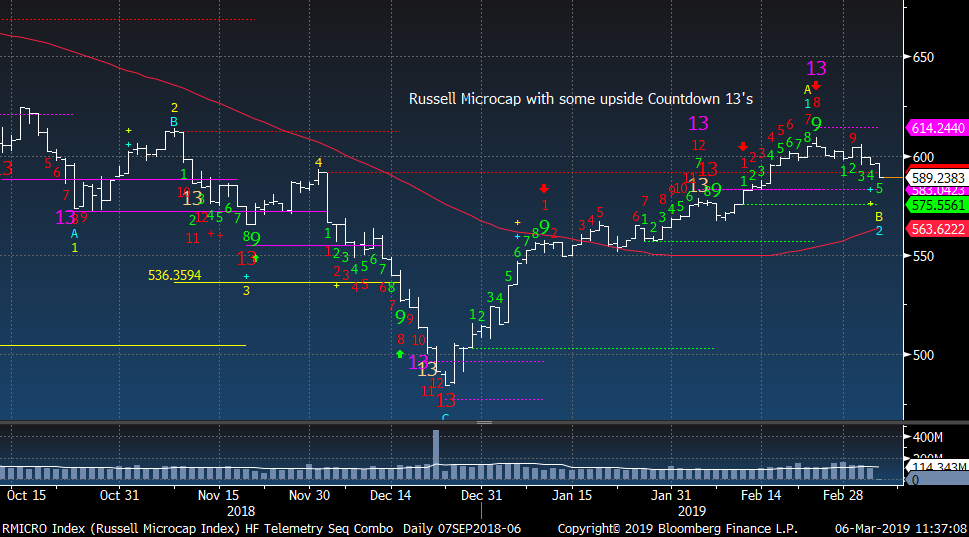Click the Dec 14 date label
Screen dimensions: 969x537
click(x=391, y=495)
